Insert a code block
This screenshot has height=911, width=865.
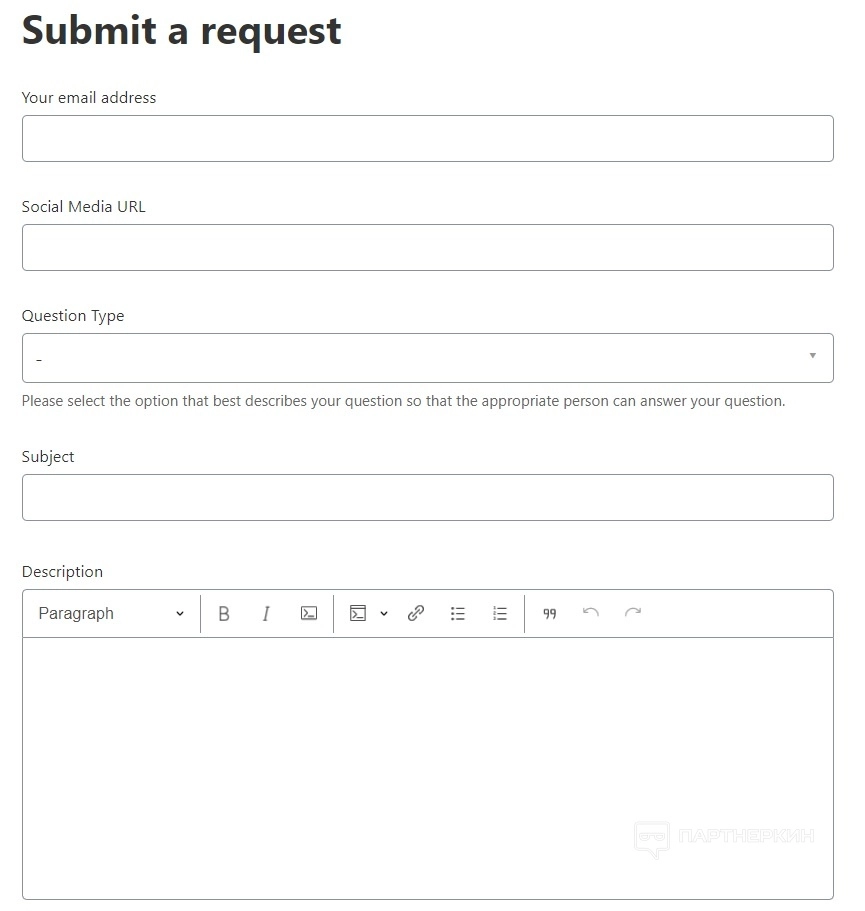(358, 614)
